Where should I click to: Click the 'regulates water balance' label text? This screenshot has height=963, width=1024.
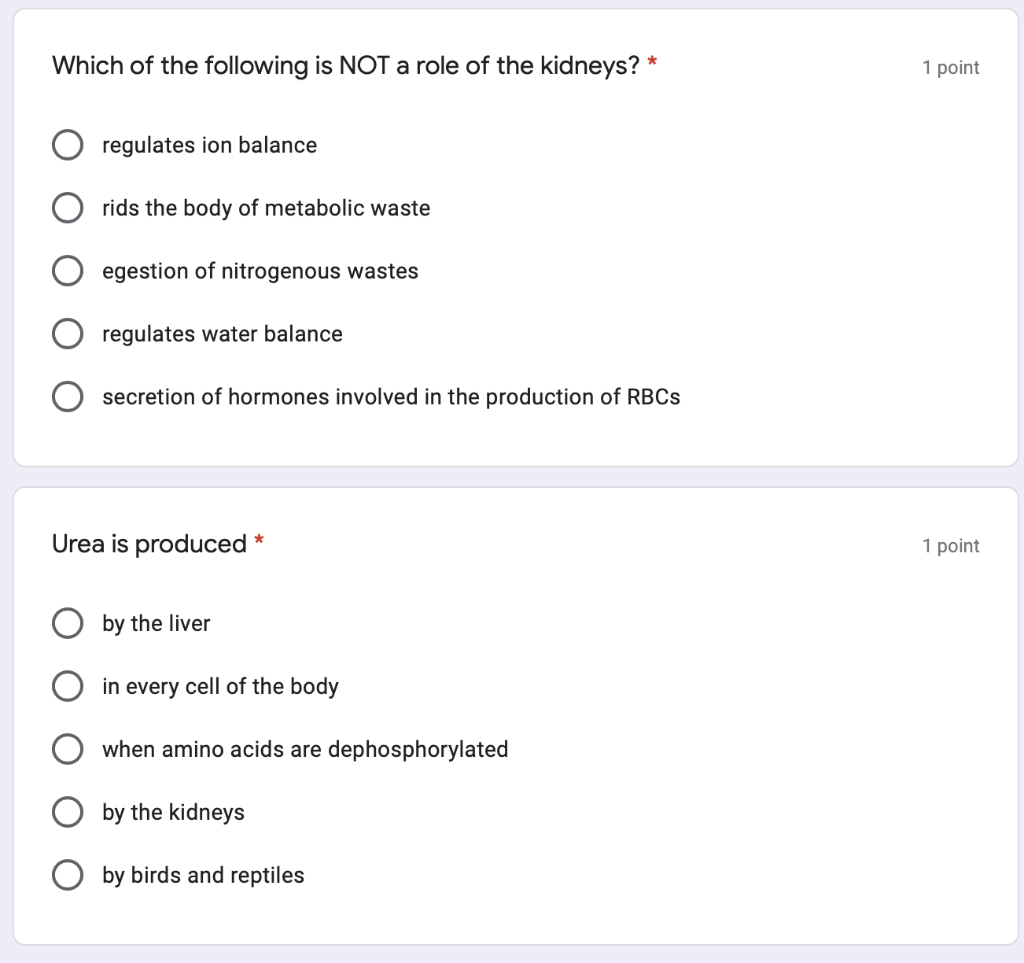pos(222,334)
